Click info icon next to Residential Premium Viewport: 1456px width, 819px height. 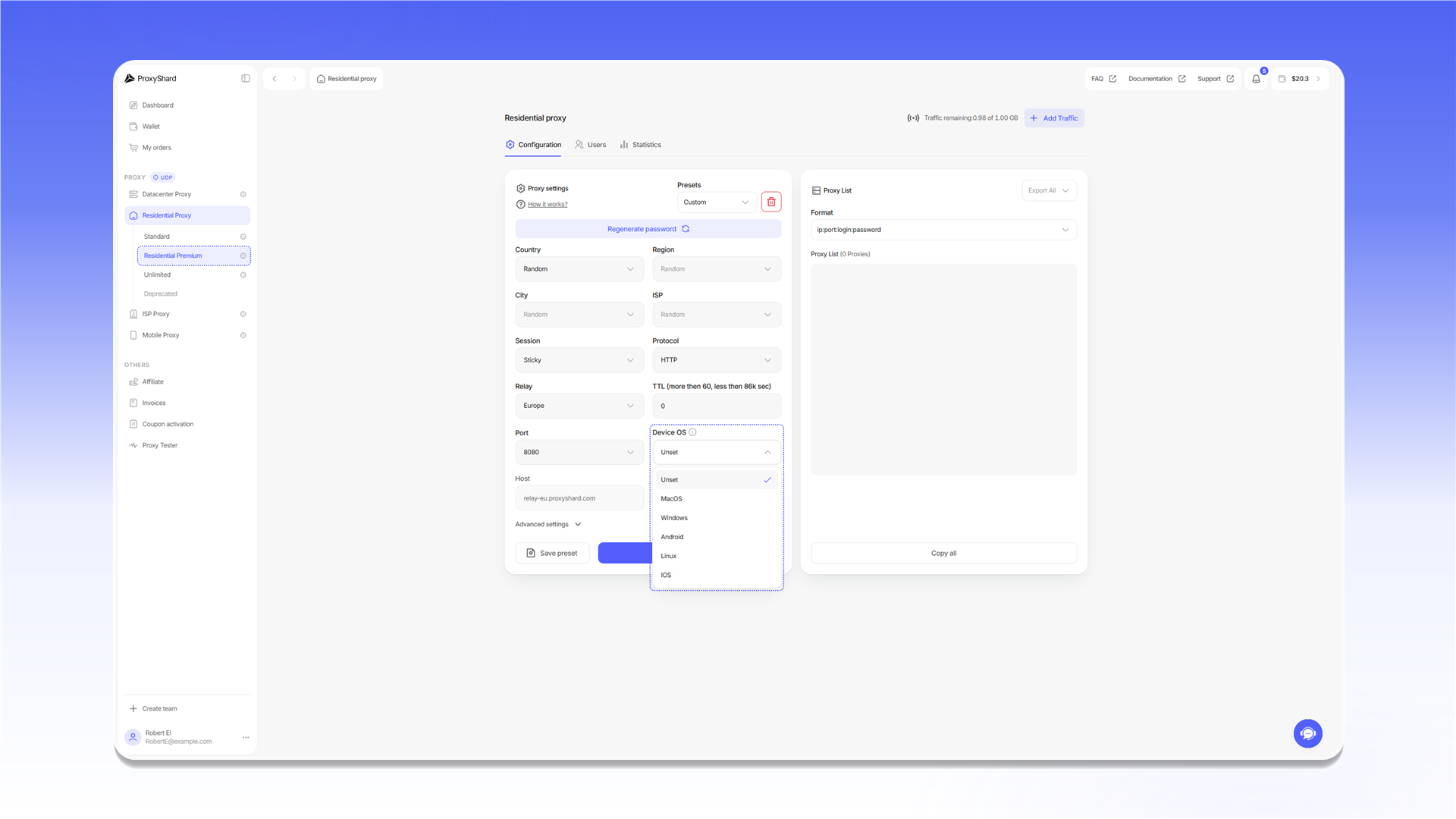(243, 256)
